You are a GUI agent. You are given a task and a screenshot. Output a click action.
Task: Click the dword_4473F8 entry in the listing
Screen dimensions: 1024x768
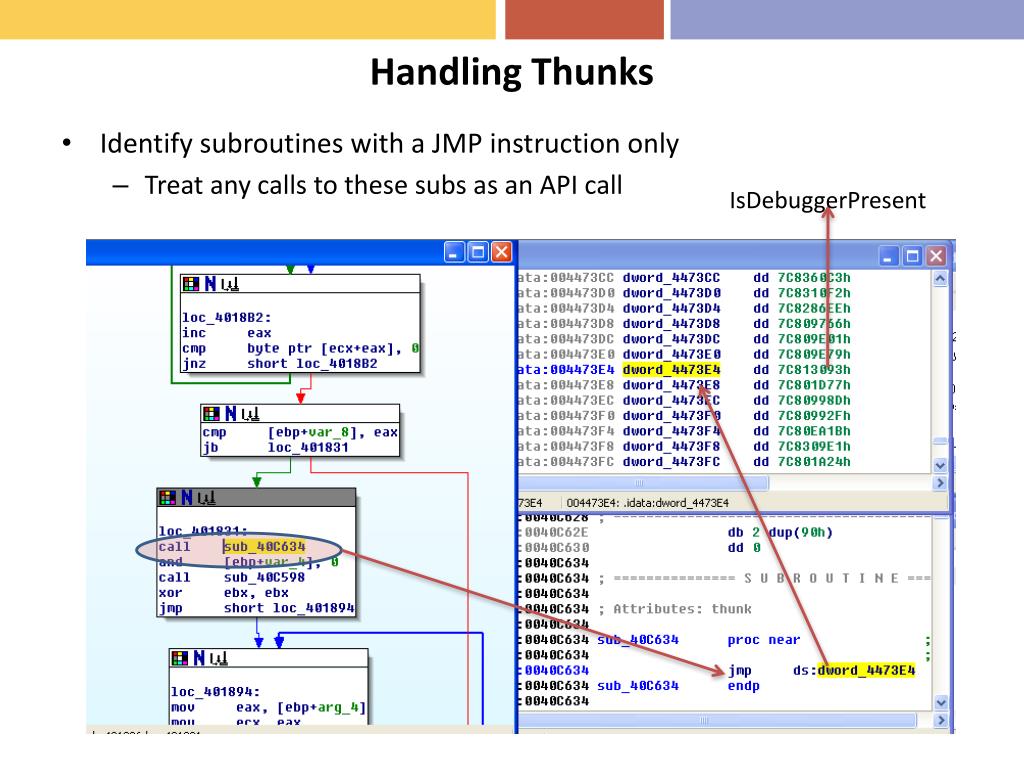pos(671,447)
